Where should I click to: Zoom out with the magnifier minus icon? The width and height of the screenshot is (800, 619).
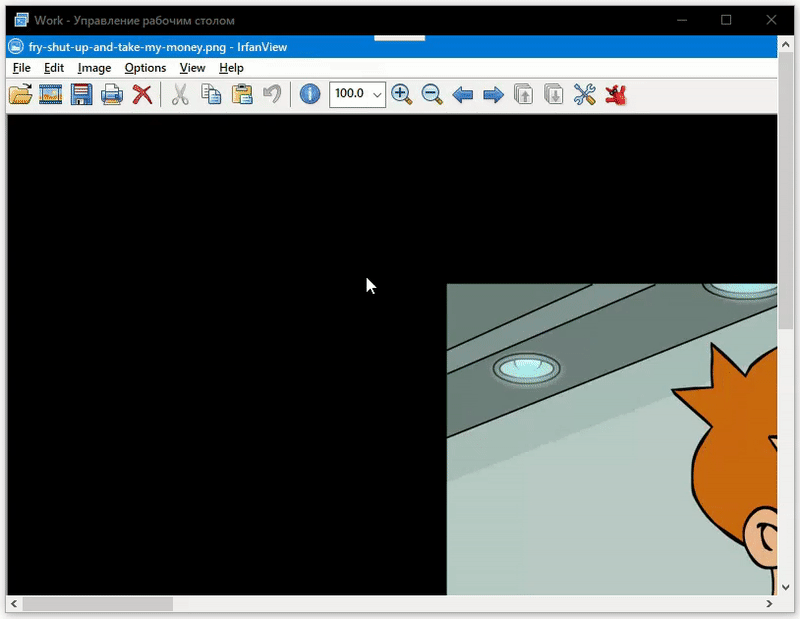click(432, 94)
